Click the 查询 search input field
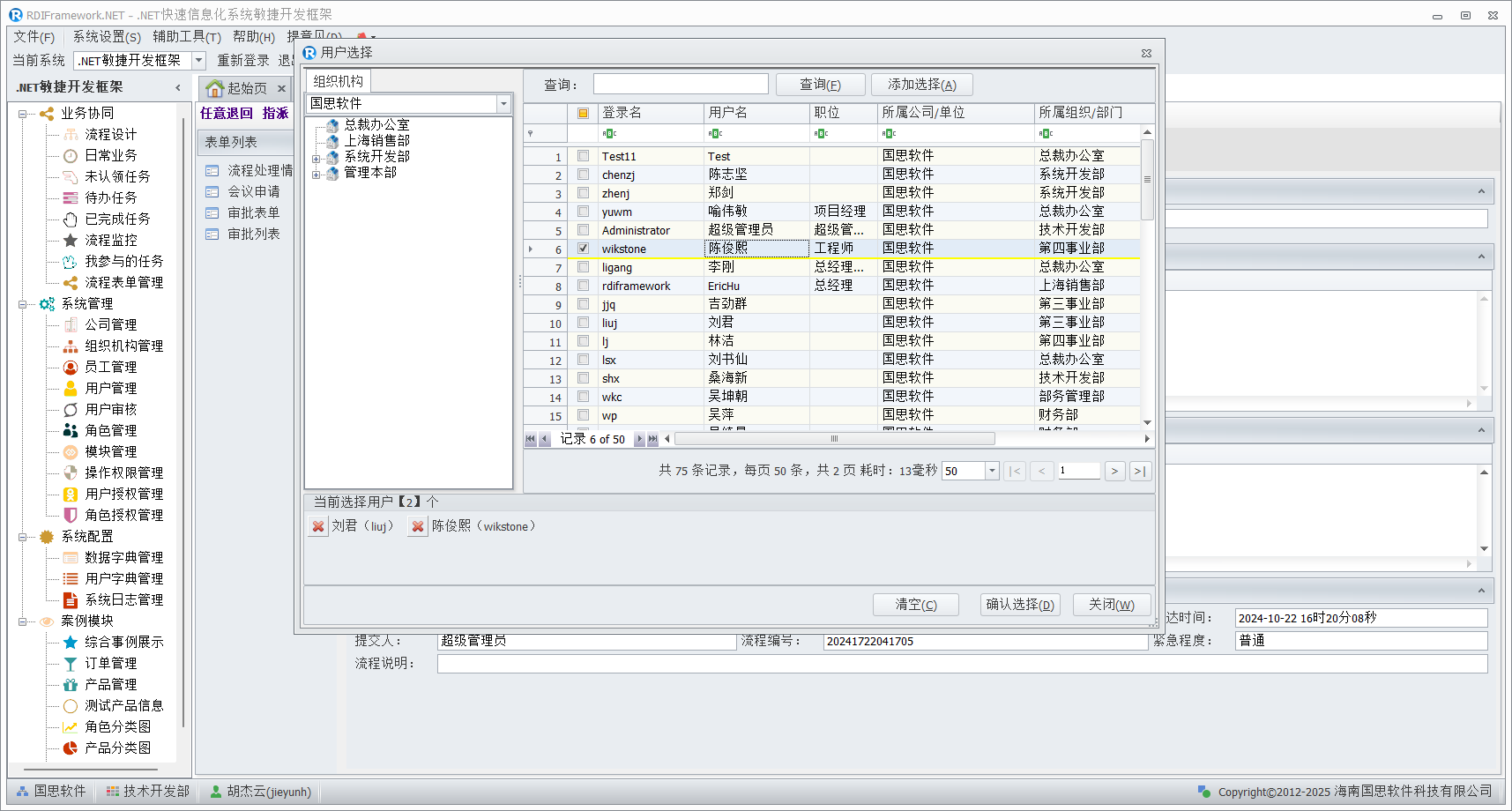The image size is (1512, 811). click(x=681, y=84)
